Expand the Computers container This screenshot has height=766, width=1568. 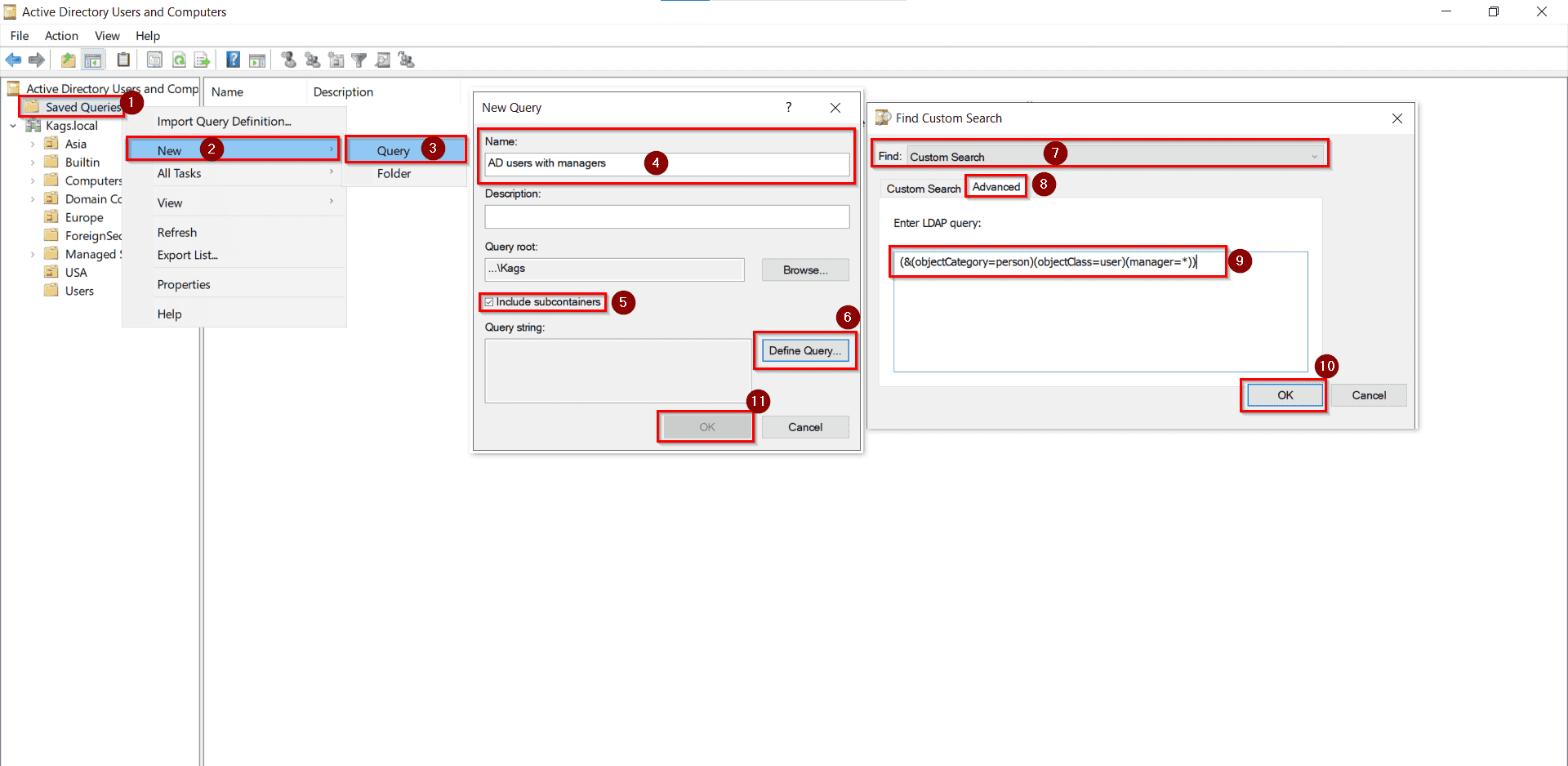point(33,180)
